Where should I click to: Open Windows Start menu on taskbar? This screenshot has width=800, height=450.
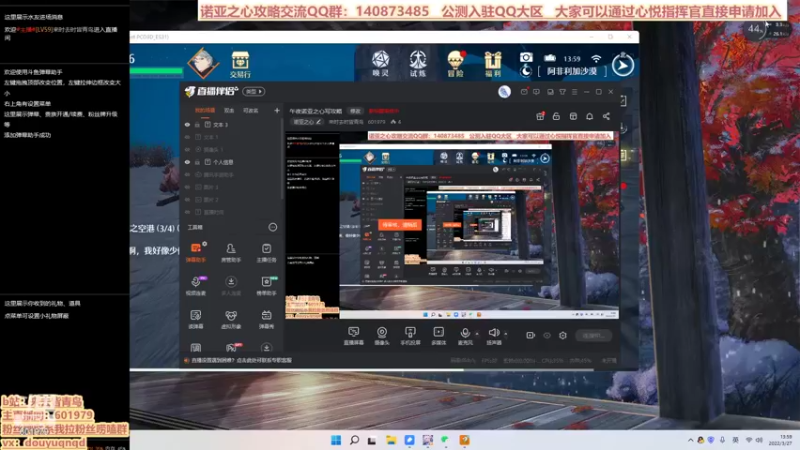(x=336, y=440)
